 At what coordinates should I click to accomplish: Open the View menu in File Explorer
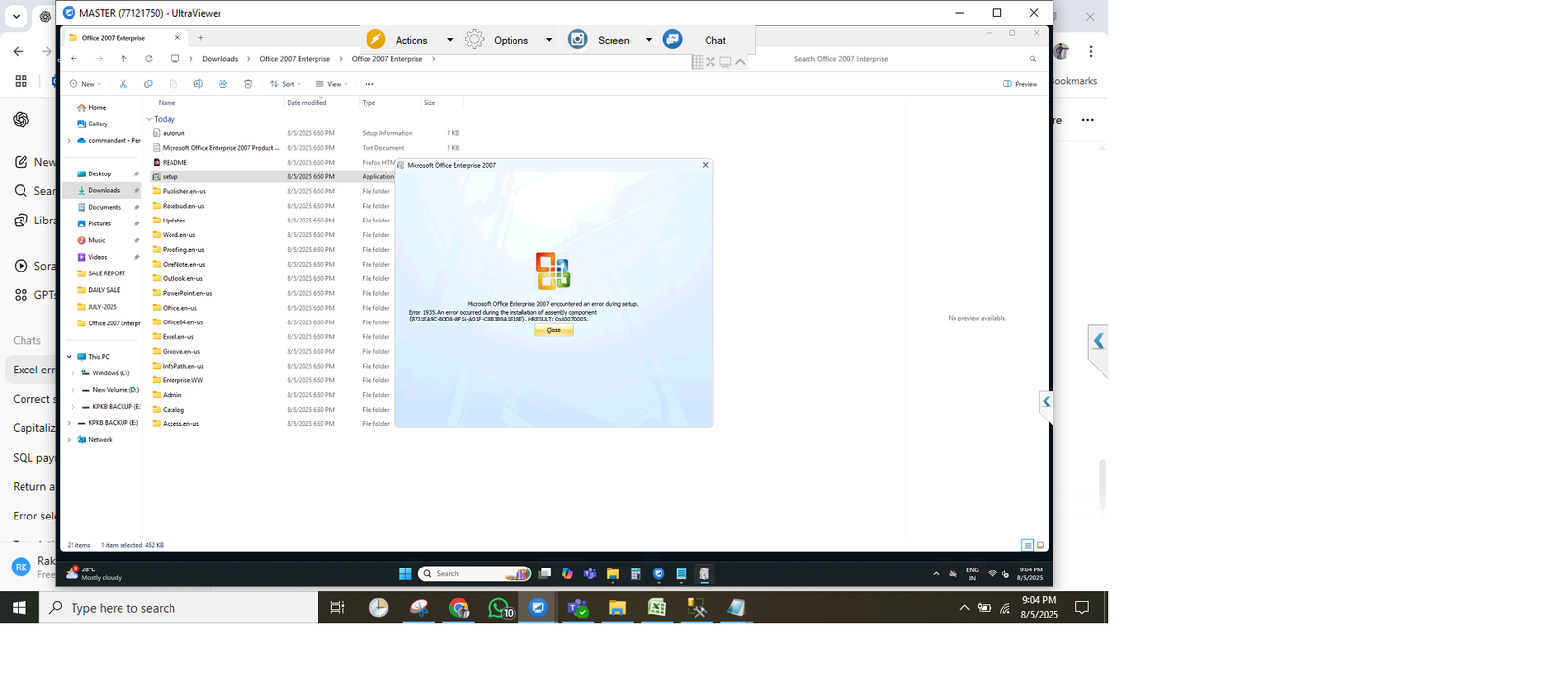[332, 84]
